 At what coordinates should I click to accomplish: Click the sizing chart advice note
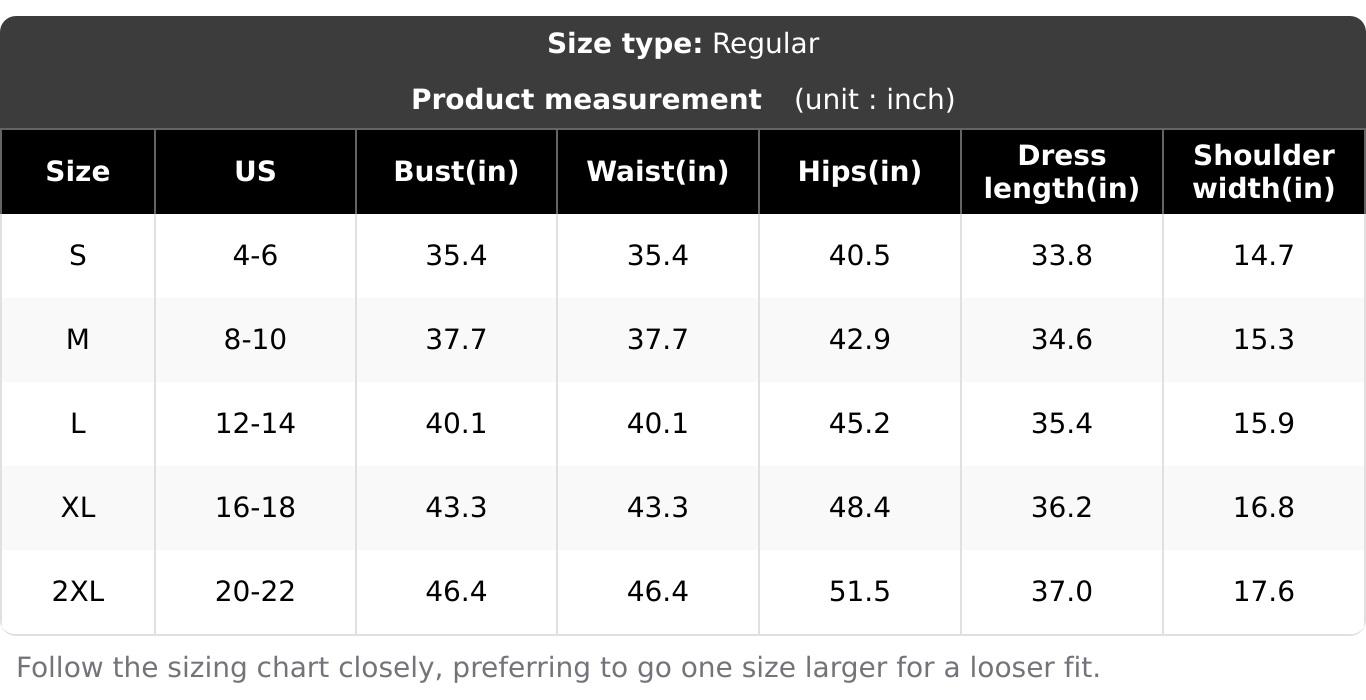click(x=558, y=667)
